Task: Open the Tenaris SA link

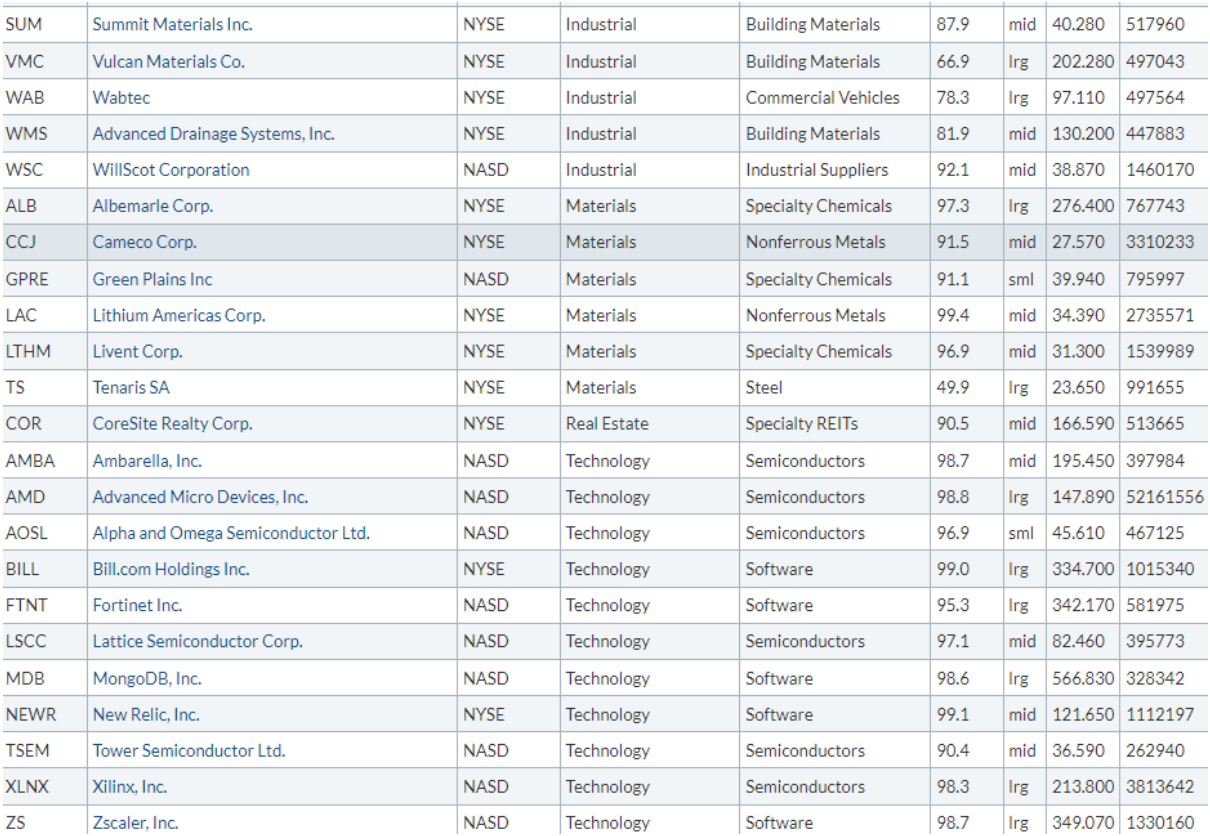Action: (132, 388)
